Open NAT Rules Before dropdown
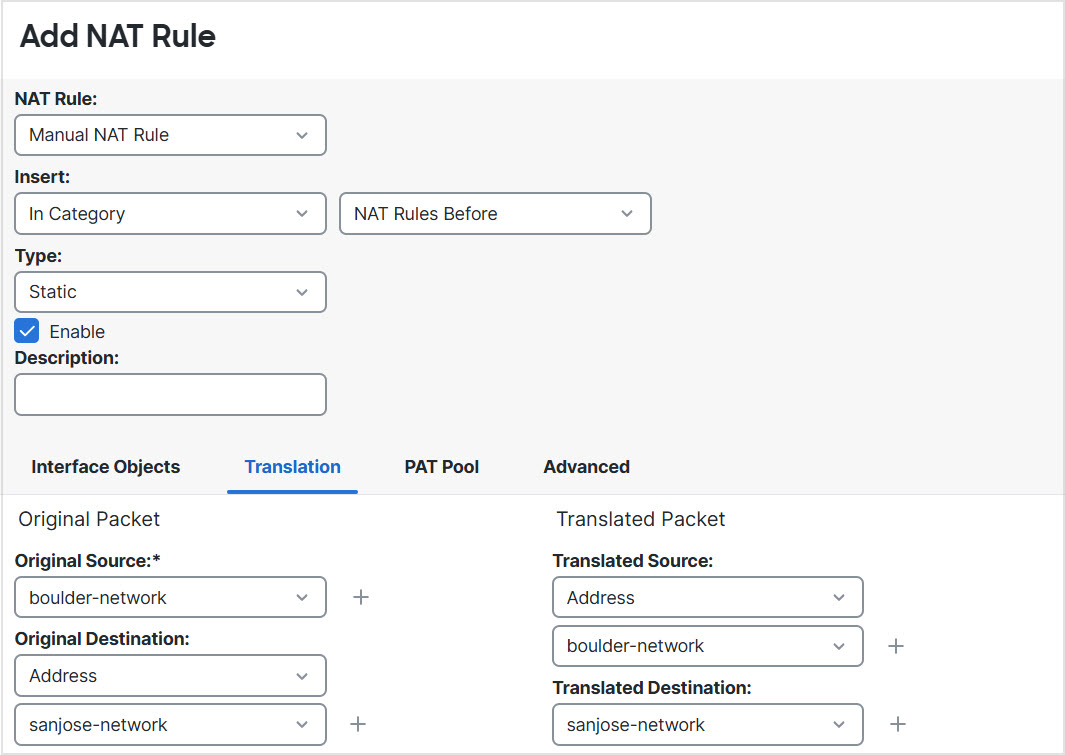 [x=495, y=214]
